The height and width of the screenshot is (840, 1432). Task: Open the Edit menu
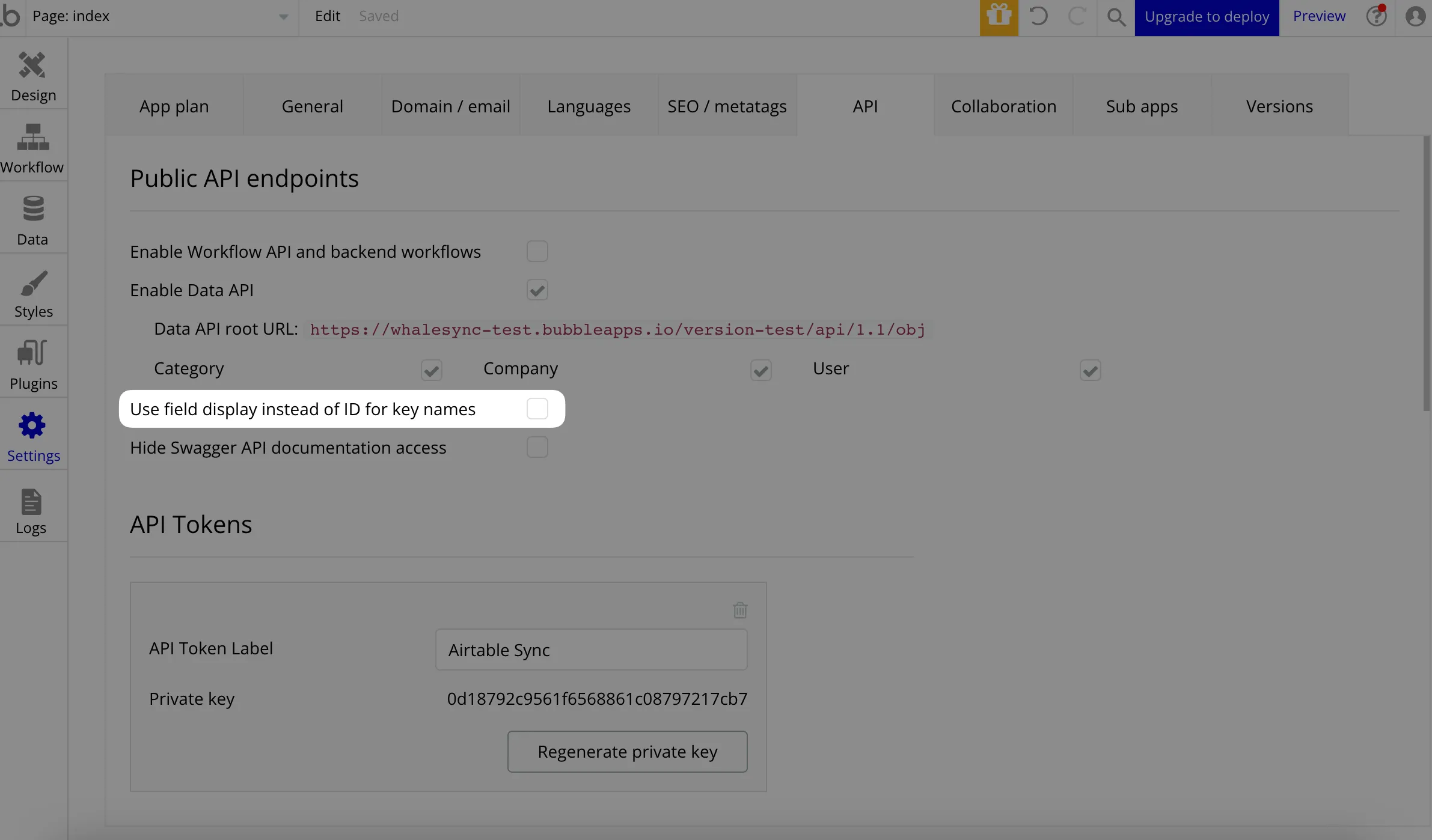coord(328,16)
